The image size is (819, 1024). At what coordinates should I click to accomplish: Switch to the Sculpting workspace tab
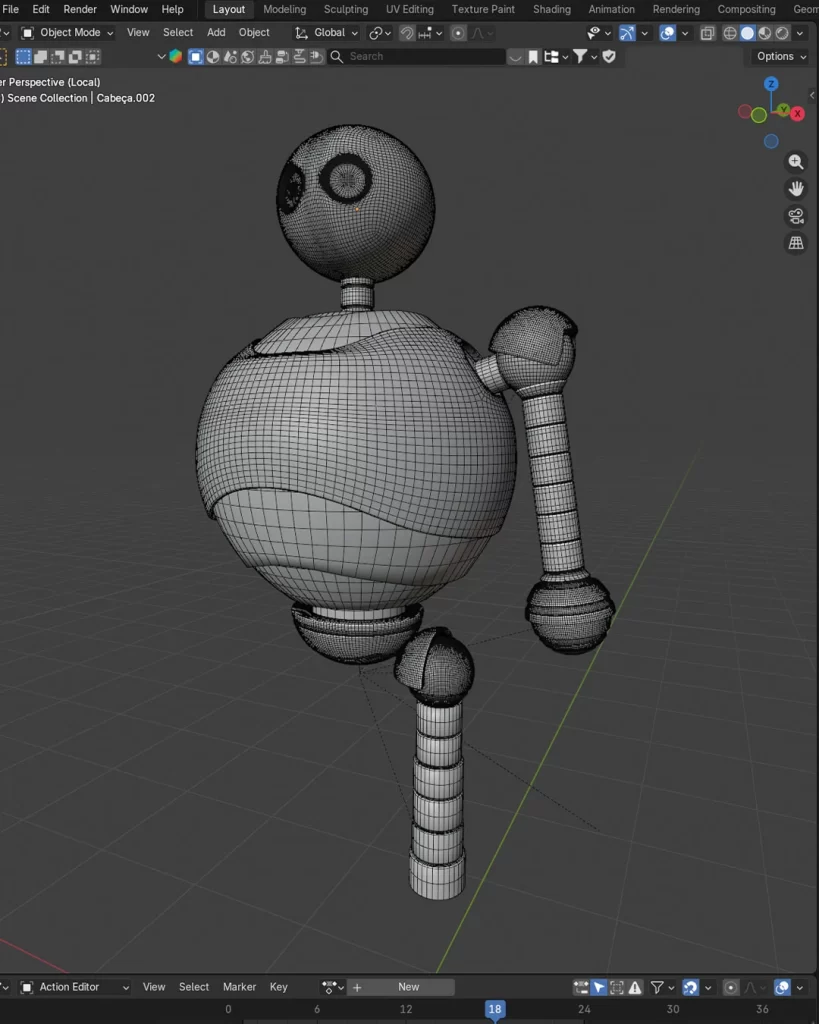(345, 9)
